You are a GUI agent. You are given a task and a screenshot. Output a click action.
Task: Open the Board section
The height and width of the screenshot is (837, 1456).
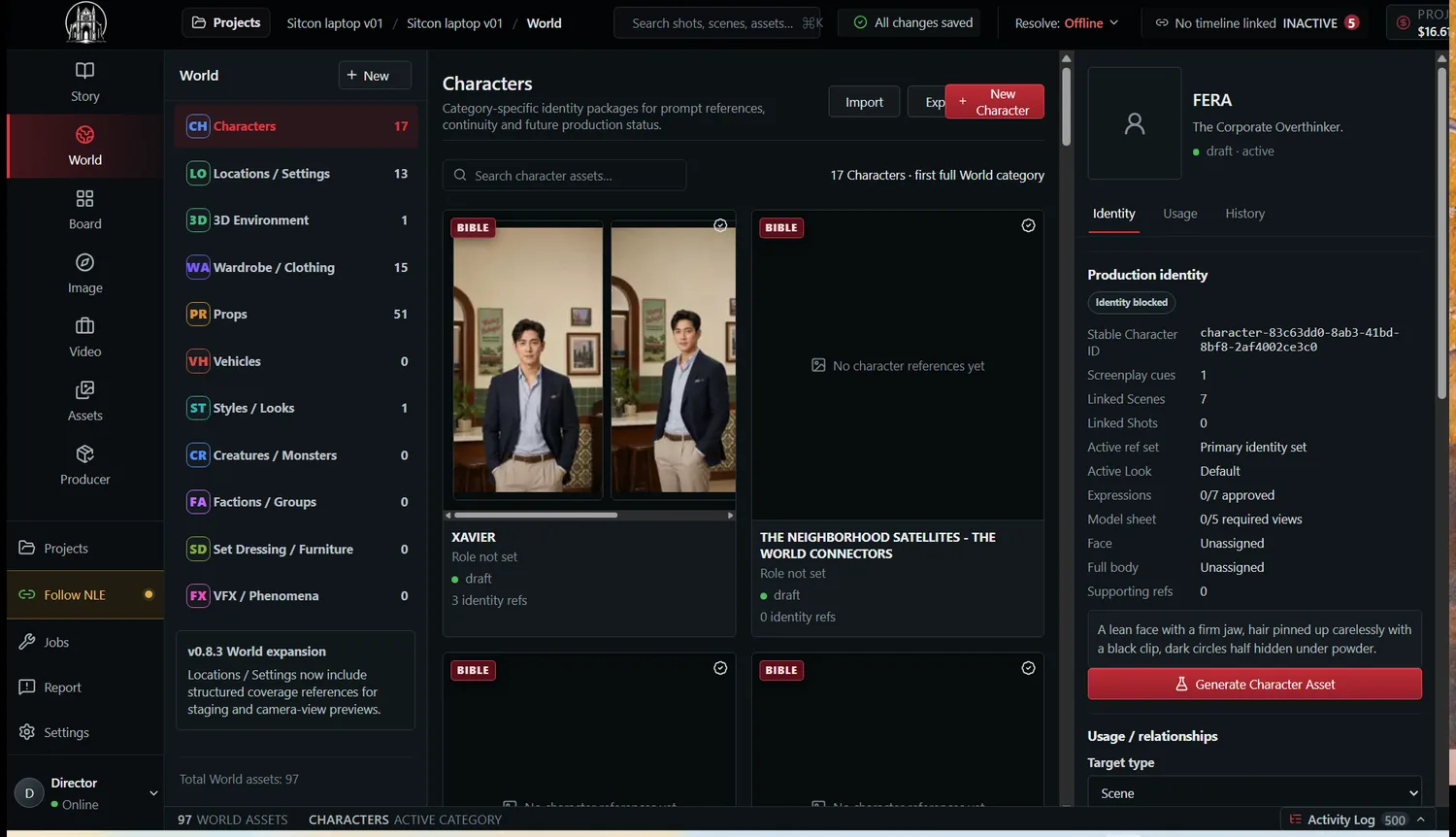(85, 210)
